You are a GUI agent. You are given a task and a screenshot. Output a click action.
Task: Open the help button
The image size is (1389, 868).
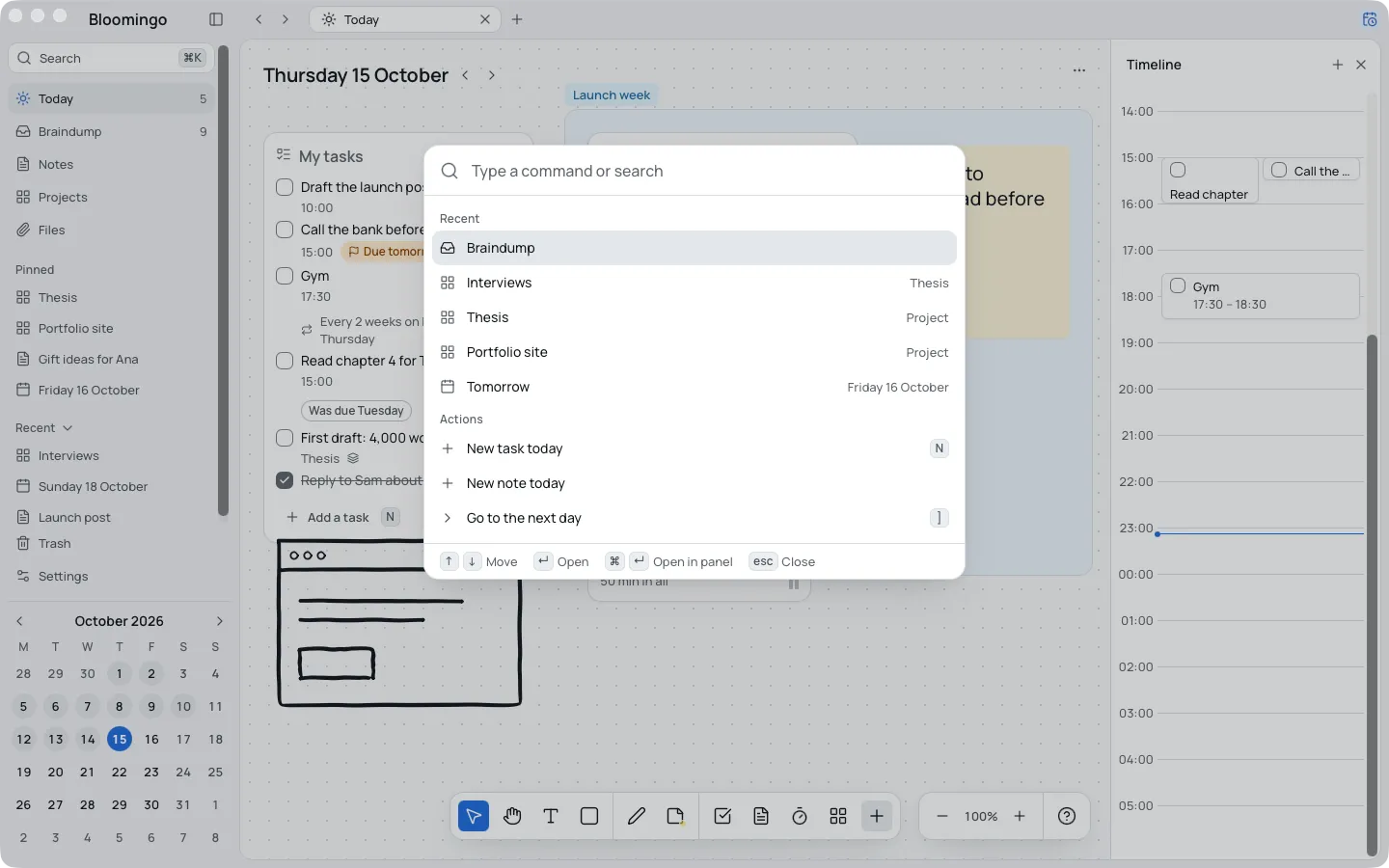coord(1067,816)
